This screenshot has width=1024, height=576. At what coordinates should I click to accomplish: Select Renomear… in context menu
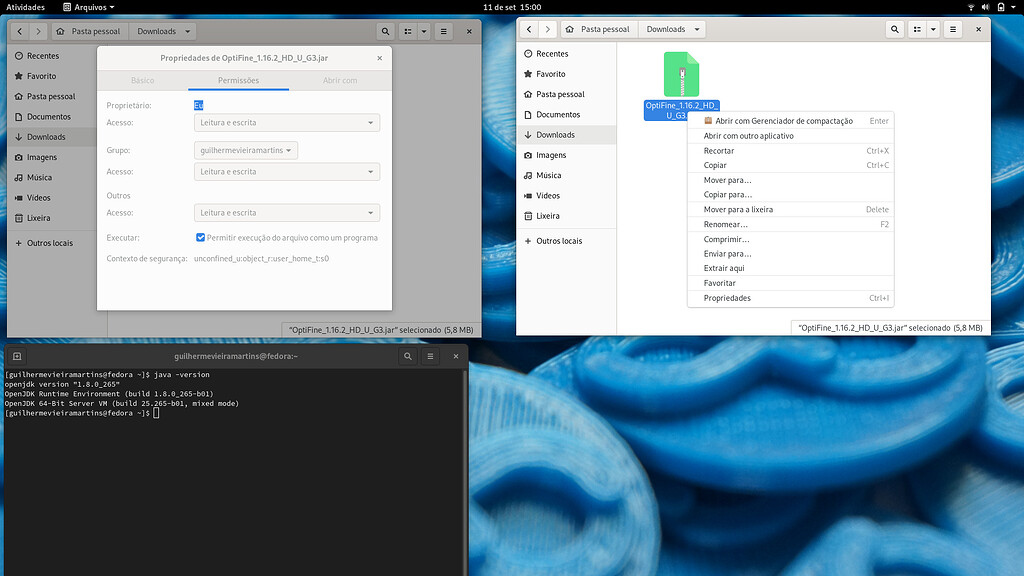tap(790, 225)
